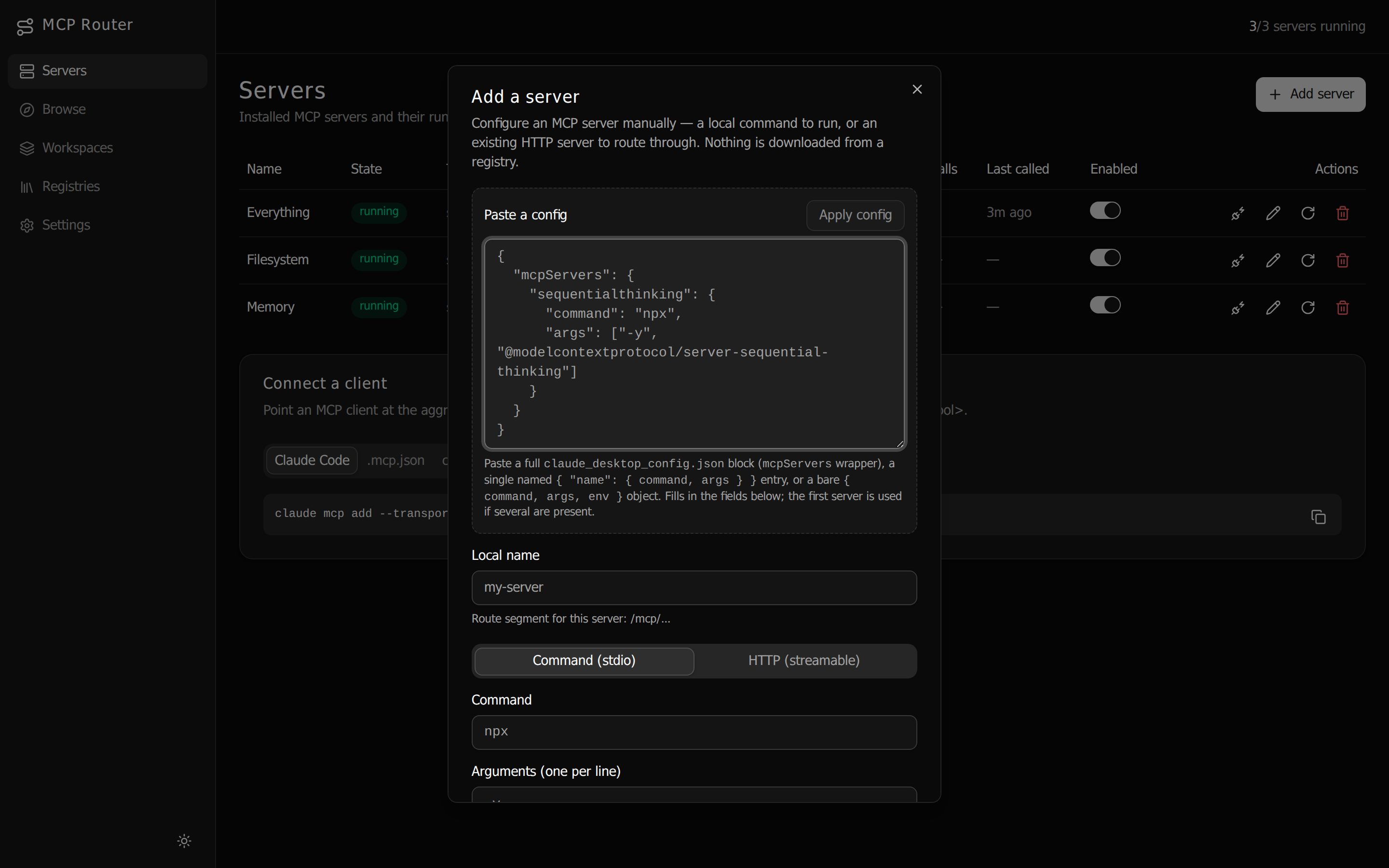Disable the Everything server toggle
The image size is (1389, 868).
(1105, 211)
